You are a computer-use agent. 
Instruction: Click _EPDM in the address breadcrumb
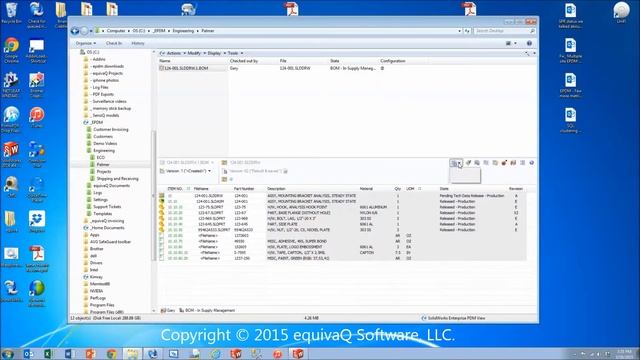click(x=159, y=31)
